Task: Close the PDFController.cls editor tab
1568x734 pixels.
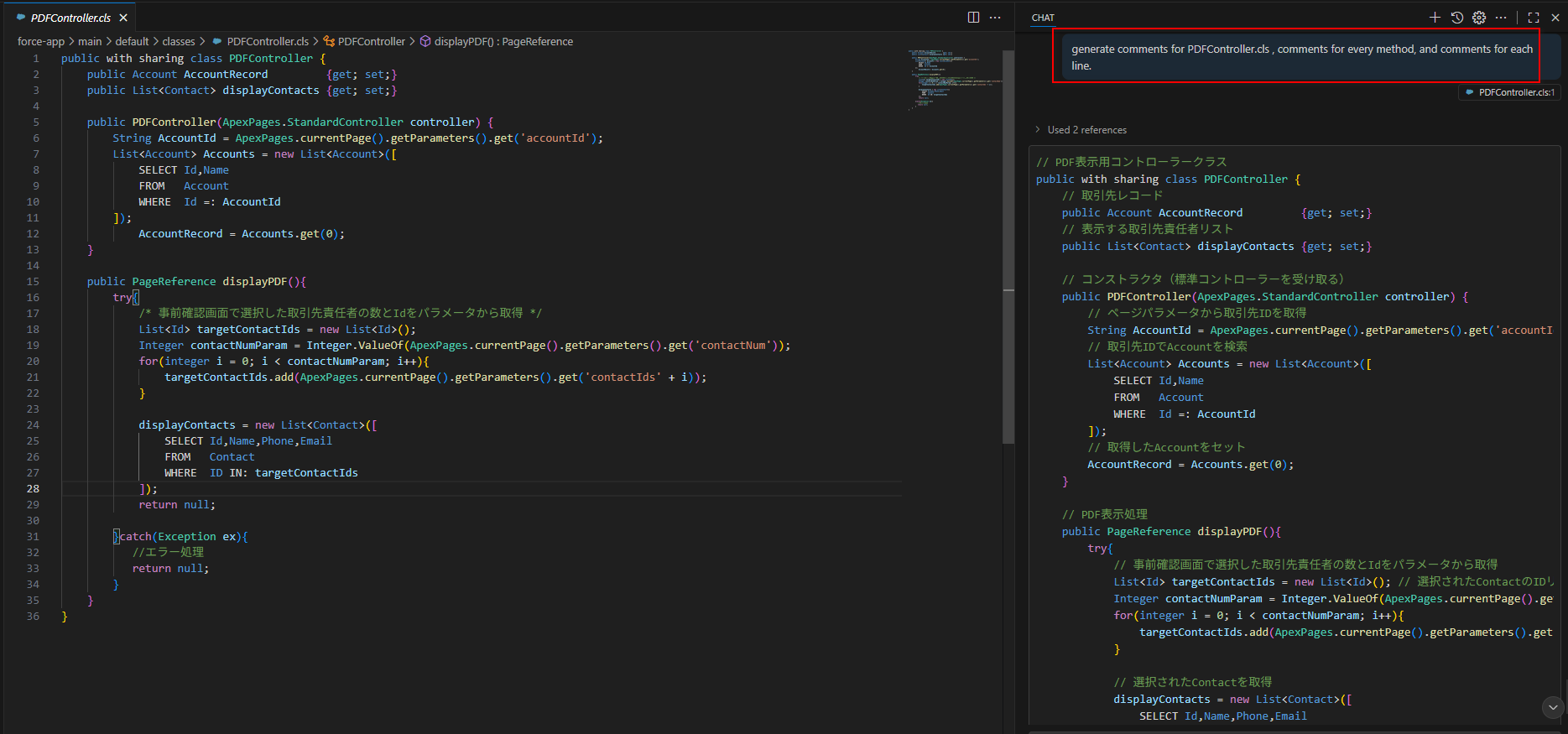Action: [x=123, y=18]
